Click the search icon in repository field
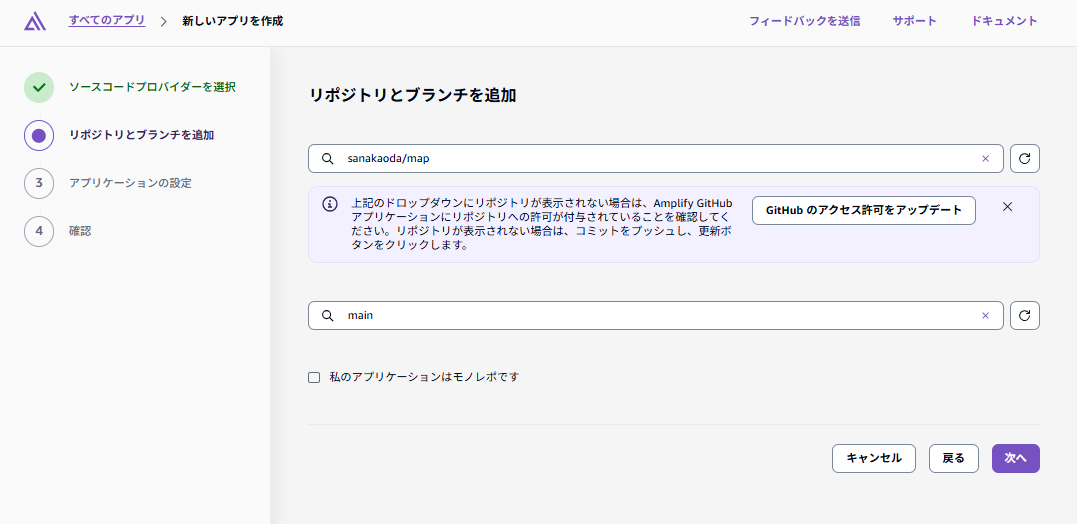The height and width of the screenshot is (524, 1077). pyautogui.click(x=328, y=159)
